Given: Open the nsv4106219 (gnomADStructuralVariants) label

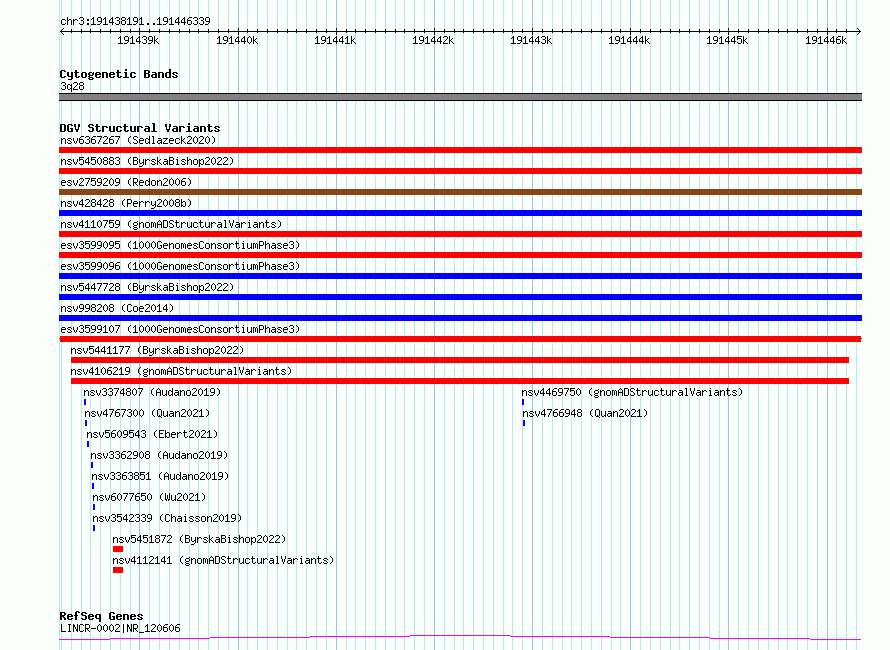Looking at the screenshot, I should (181, 371).
